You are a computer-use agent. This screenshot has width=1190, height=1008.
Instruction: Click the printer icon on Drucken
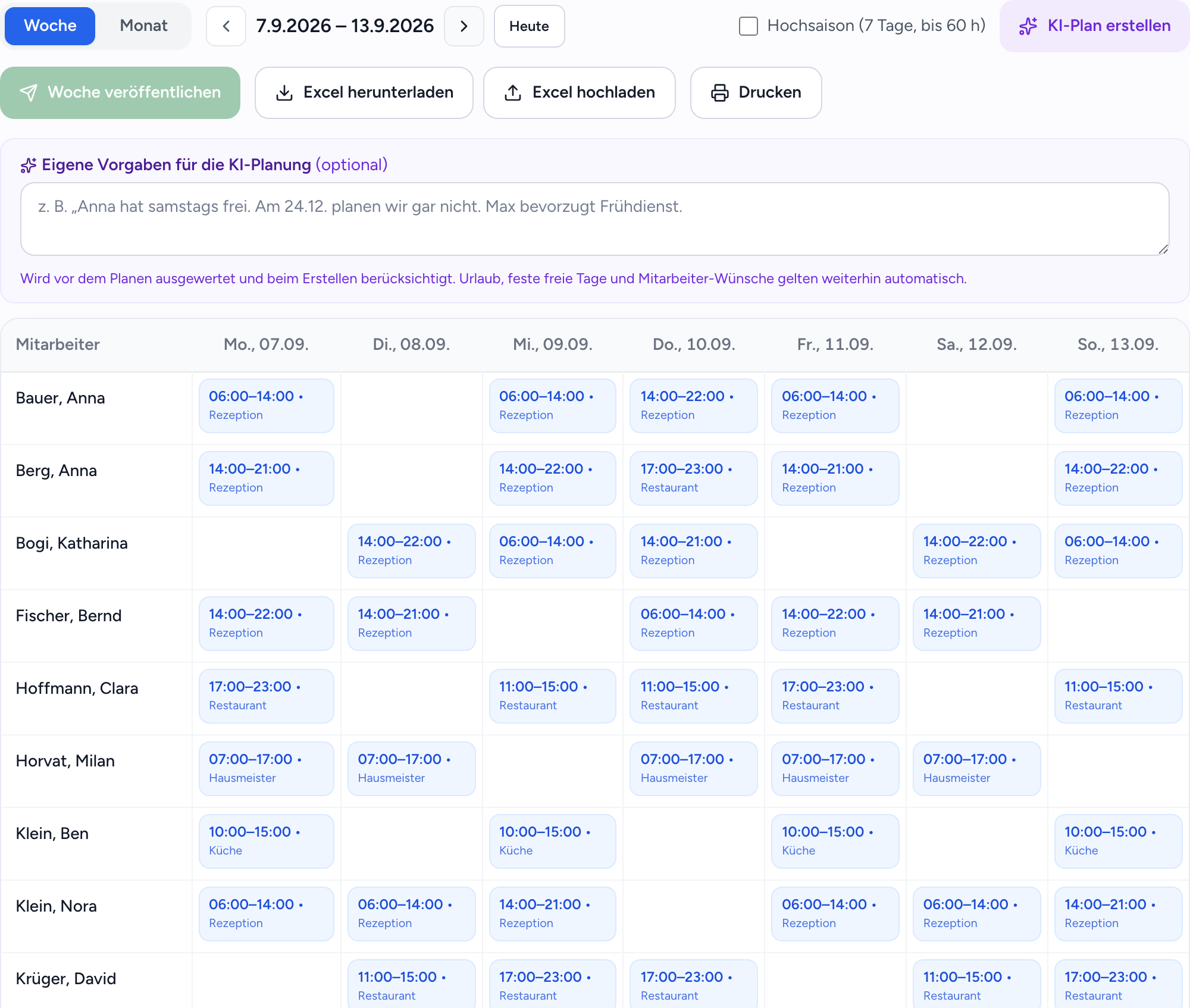point(720,93)
